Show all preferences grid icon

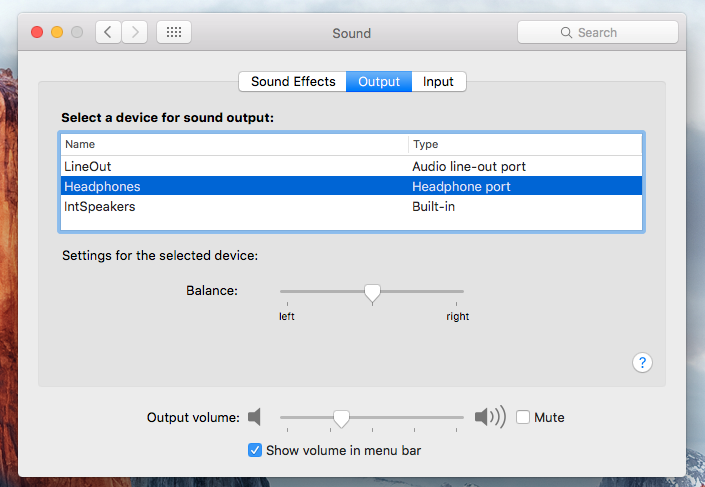(173, 32)
